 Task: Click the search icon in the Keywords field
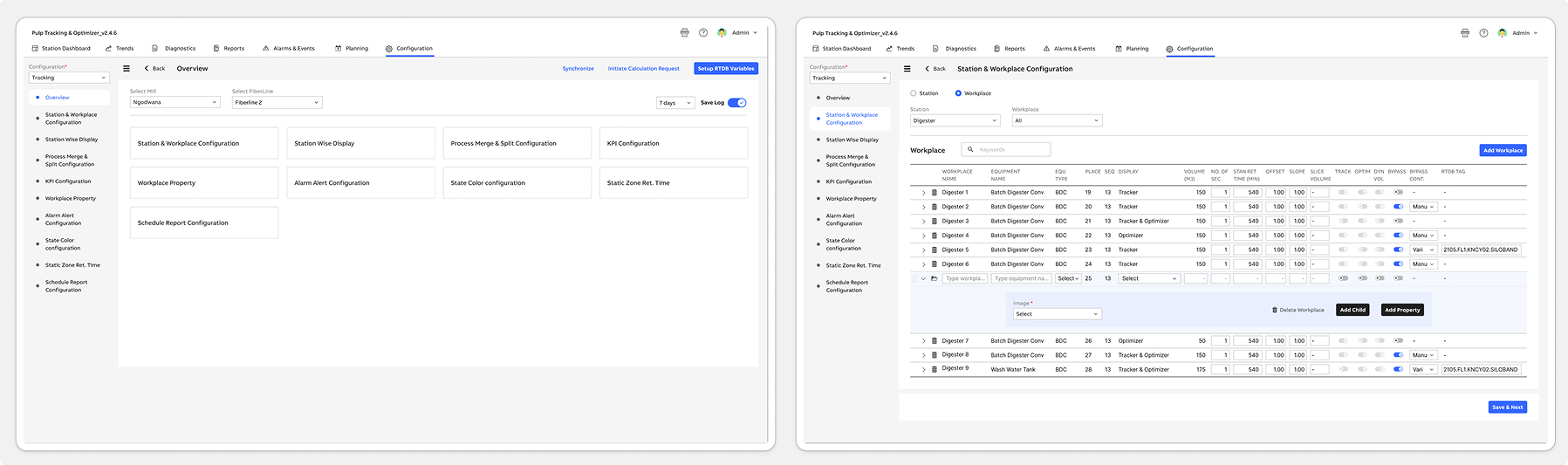[970, 150]
